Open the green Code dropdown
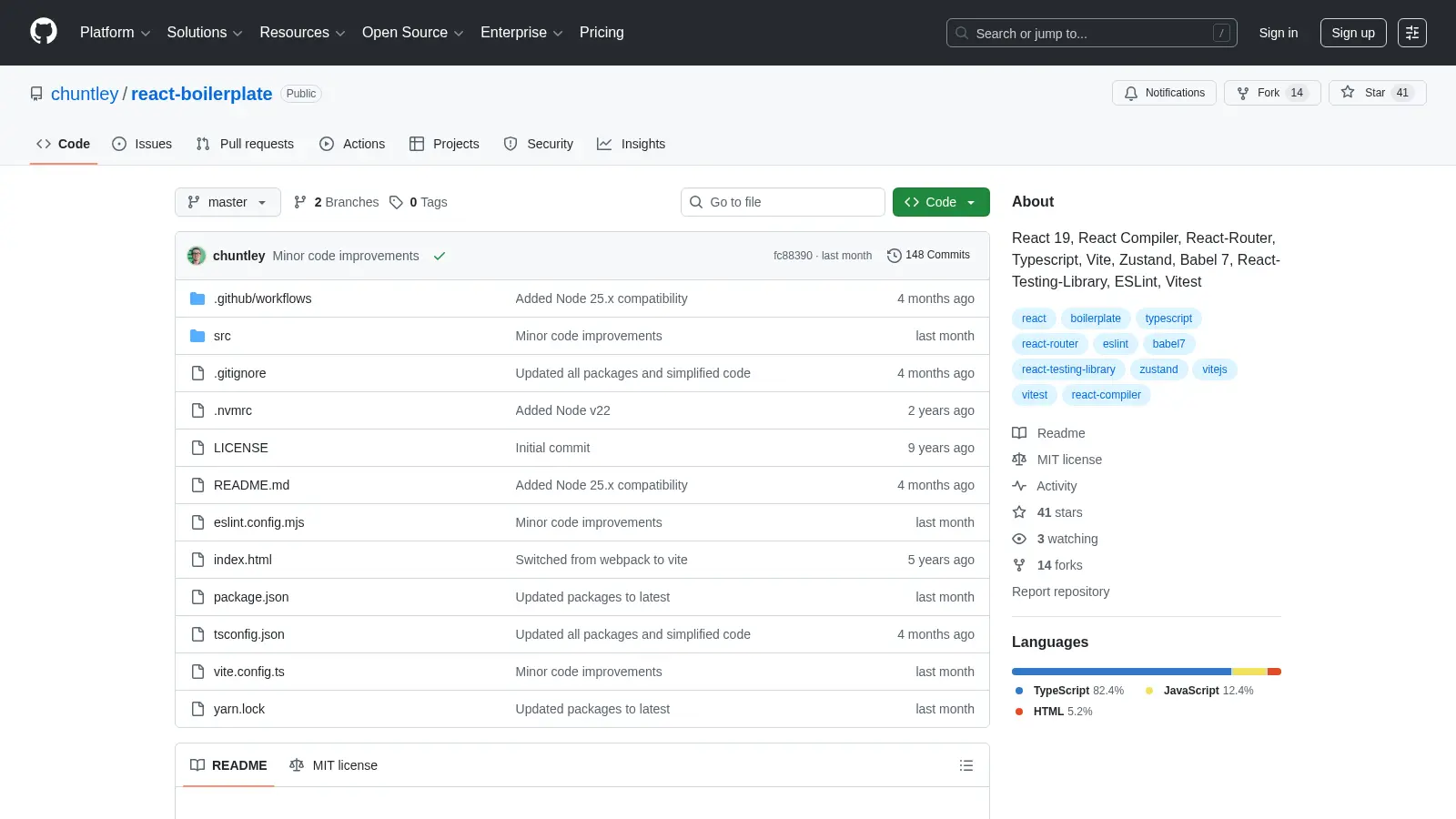This screenshot has width=1456, height=819. click(x=941, y=202)
